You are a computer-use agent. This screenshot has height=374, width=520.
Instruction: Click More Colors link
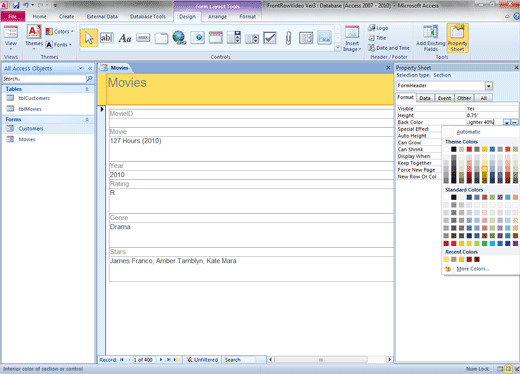(x=473, y=269)
